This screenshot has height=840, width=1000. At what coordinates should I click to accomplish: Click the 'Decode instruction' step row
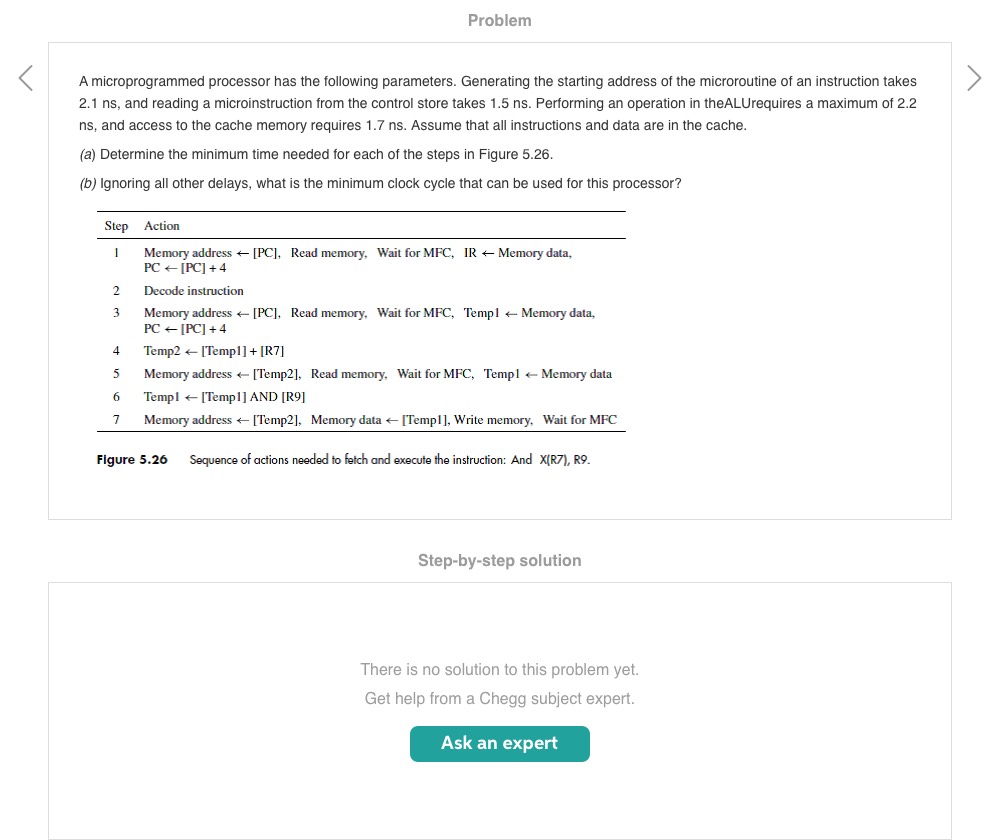(x=194, y=291)
